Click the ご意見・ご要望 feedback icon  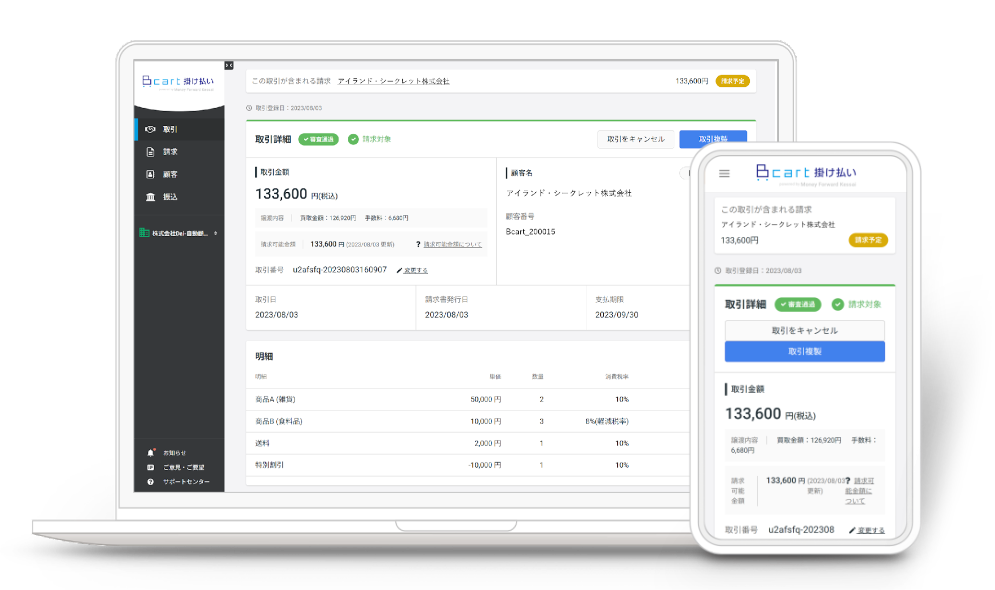(x=150, y=467)
